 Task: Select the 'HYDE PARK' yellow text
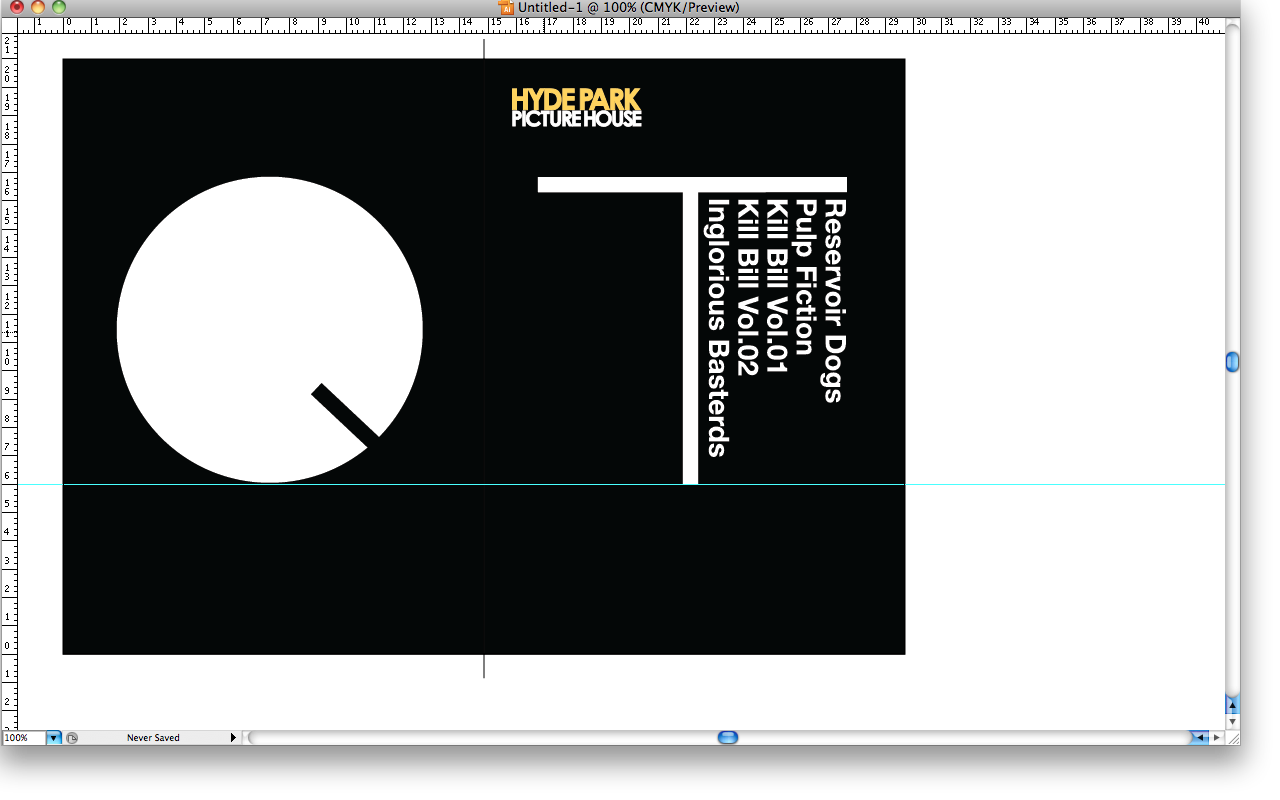575,99
